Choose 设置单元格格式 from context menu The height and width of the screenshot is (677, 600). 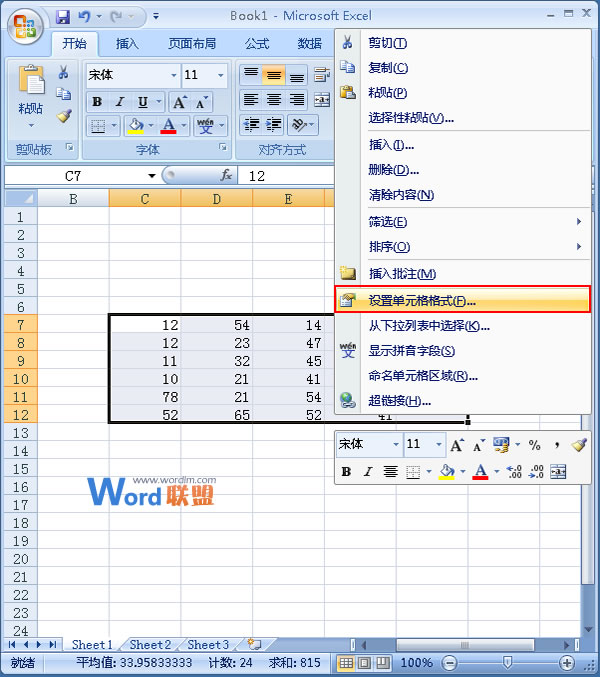(462, 300)
